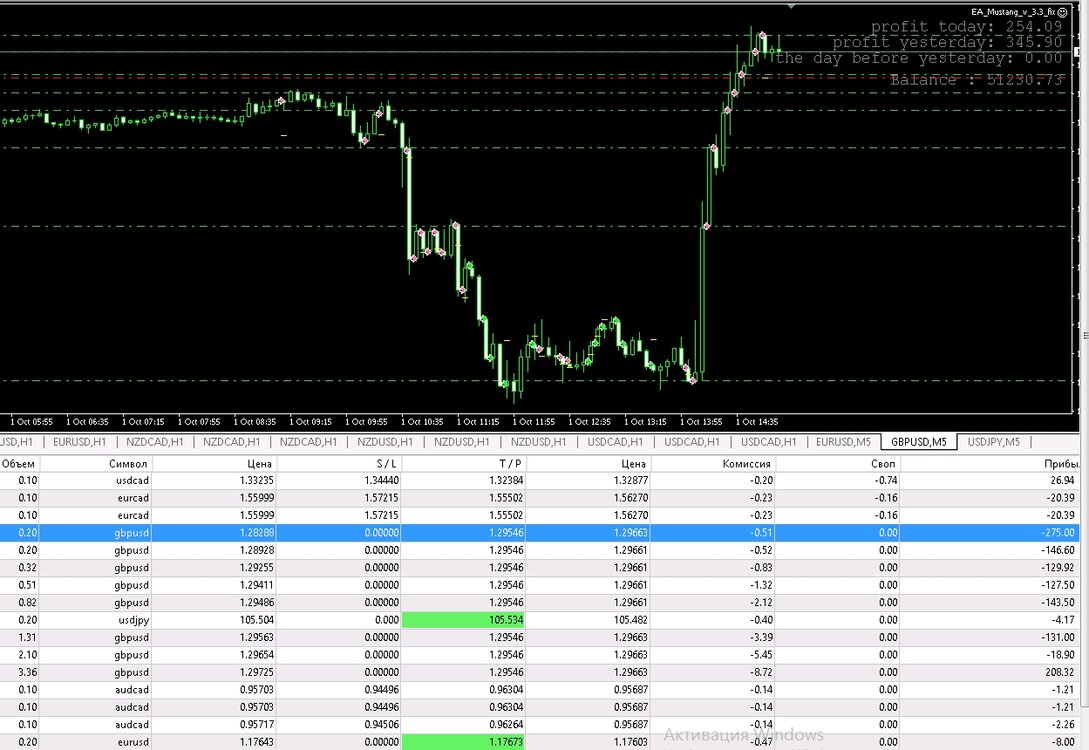This screenshot has width=1089, height=750.
Task: Click the chart shift triangle marker at the chart top
Action: tap(791, 6)
